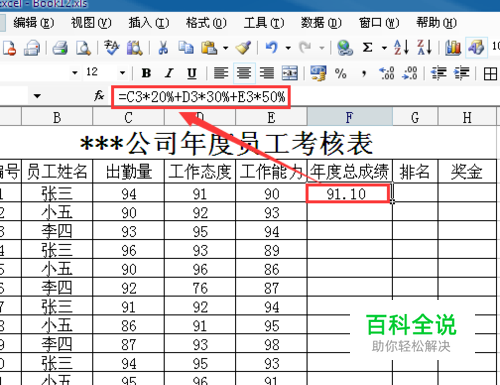Viewport: 500px width, 385px height.
Task: Click the Redo arrow icon
Action: [x=305, y=48]
